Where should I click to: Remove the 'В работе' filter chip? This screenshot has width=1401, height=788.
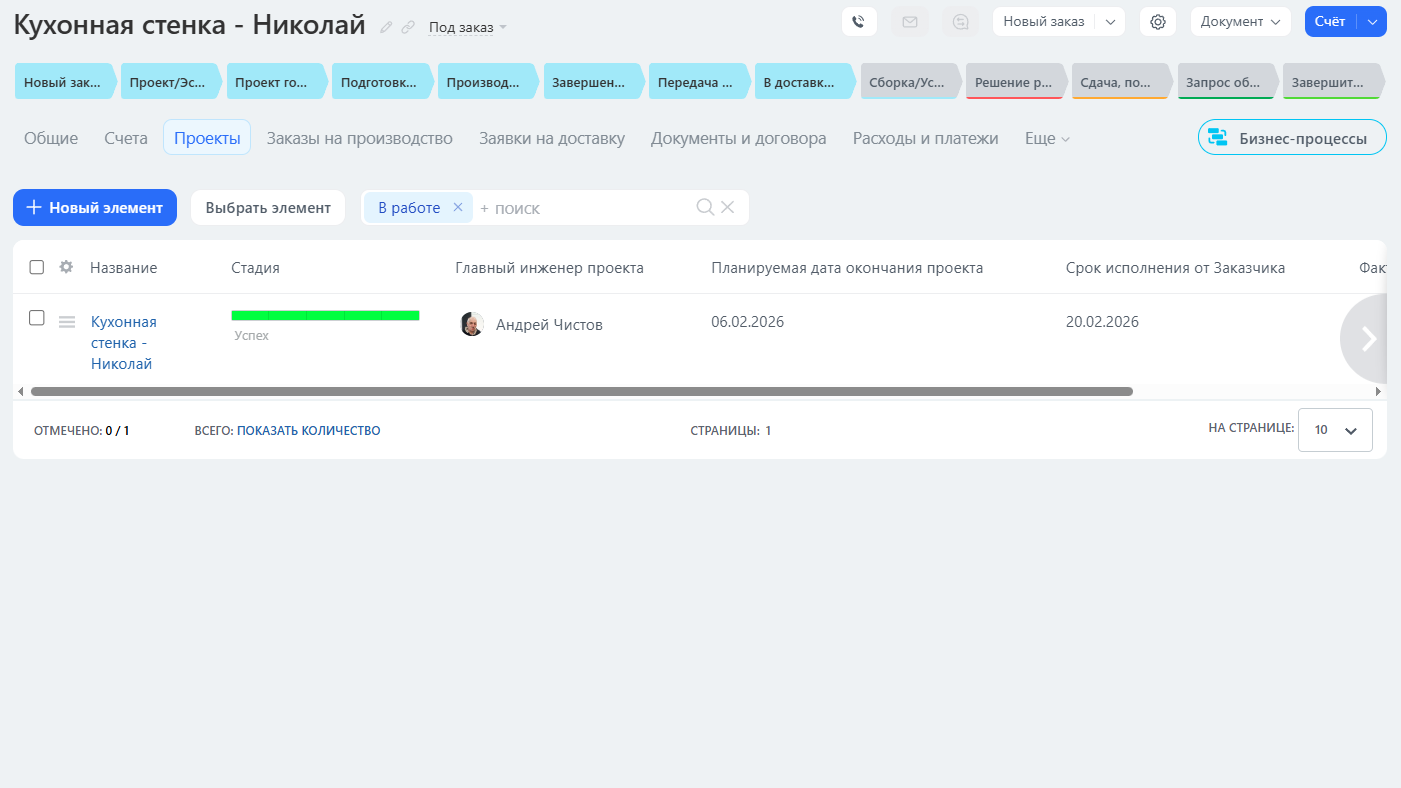(x=458, y=207)
